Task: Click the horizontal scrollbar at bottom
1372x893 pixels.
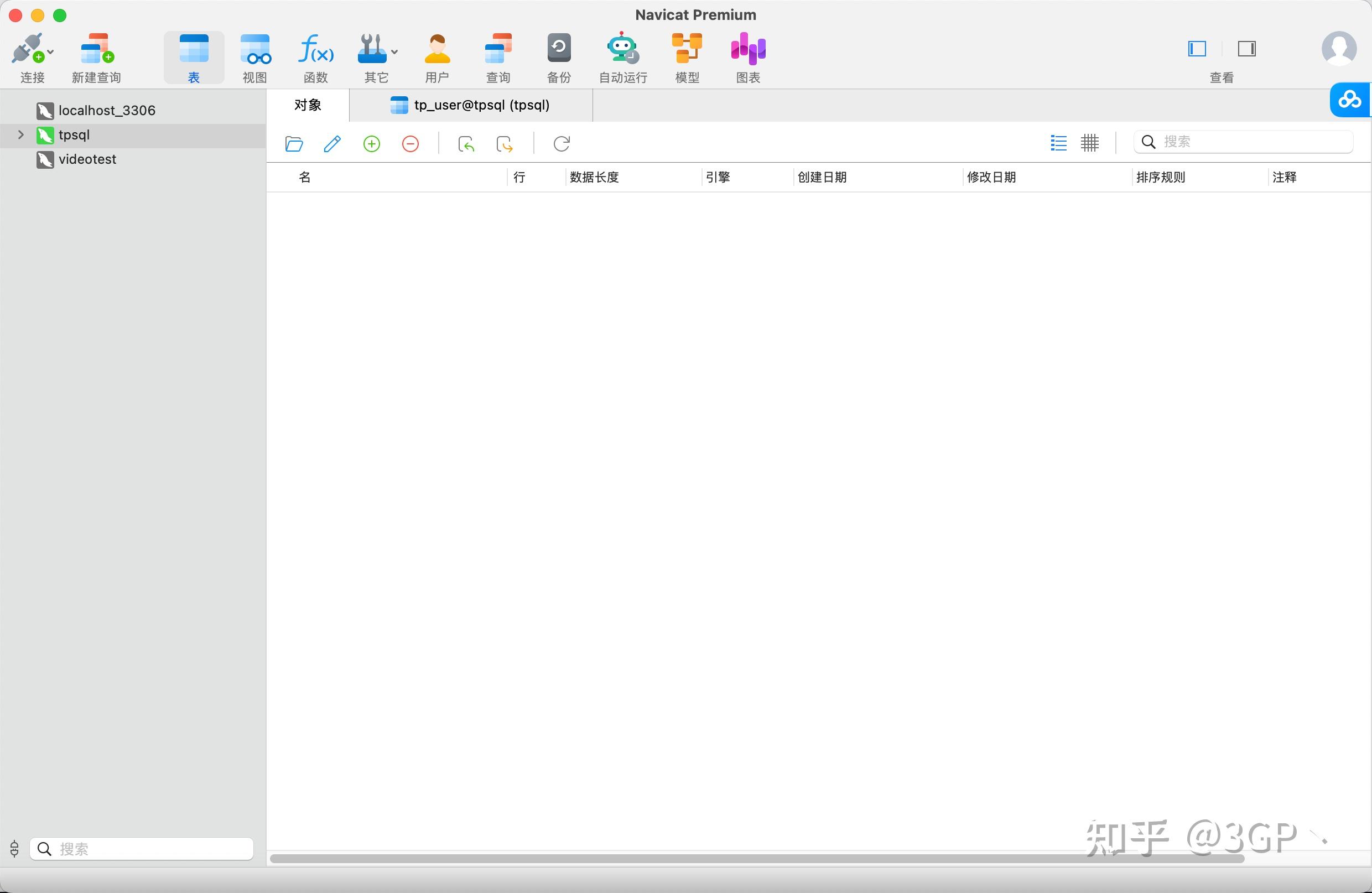Action: coord(757,858)
